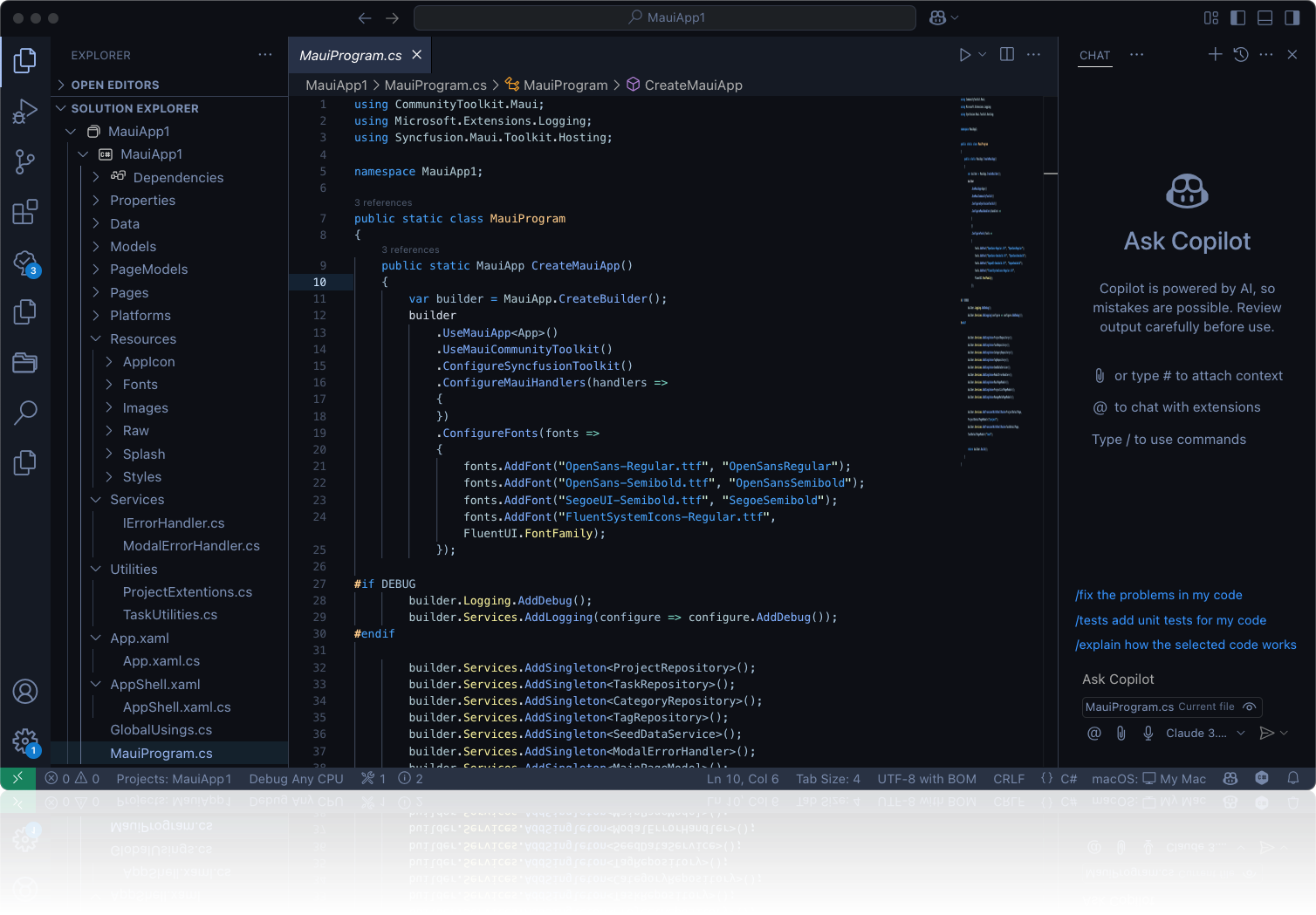Open the Claude model picker dropdown
The width and height of the screenshot is (1316, 915).
pos(1205,734)
